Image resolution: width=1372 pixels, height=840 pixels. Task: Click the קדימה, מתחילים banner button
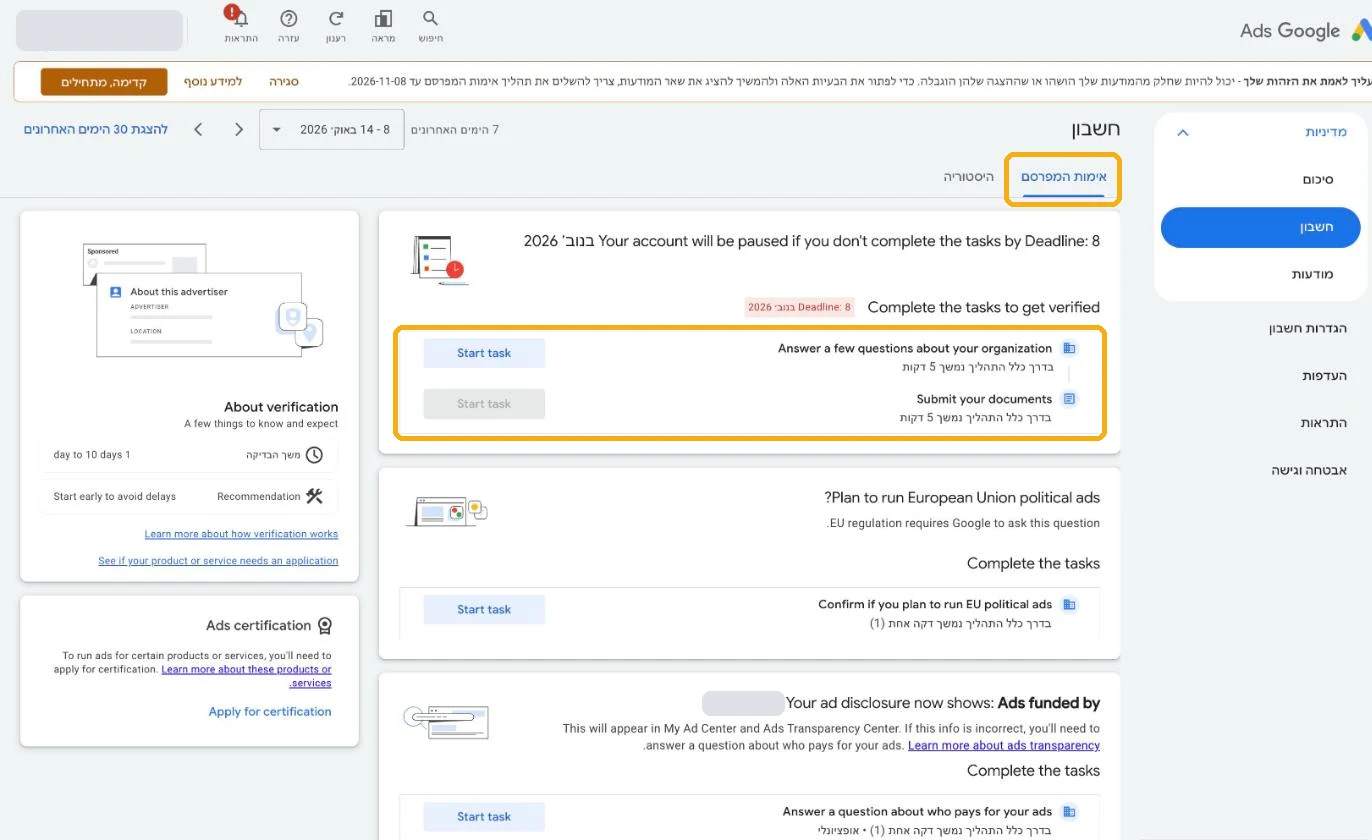pyautogui.click(x=104, y=82)
